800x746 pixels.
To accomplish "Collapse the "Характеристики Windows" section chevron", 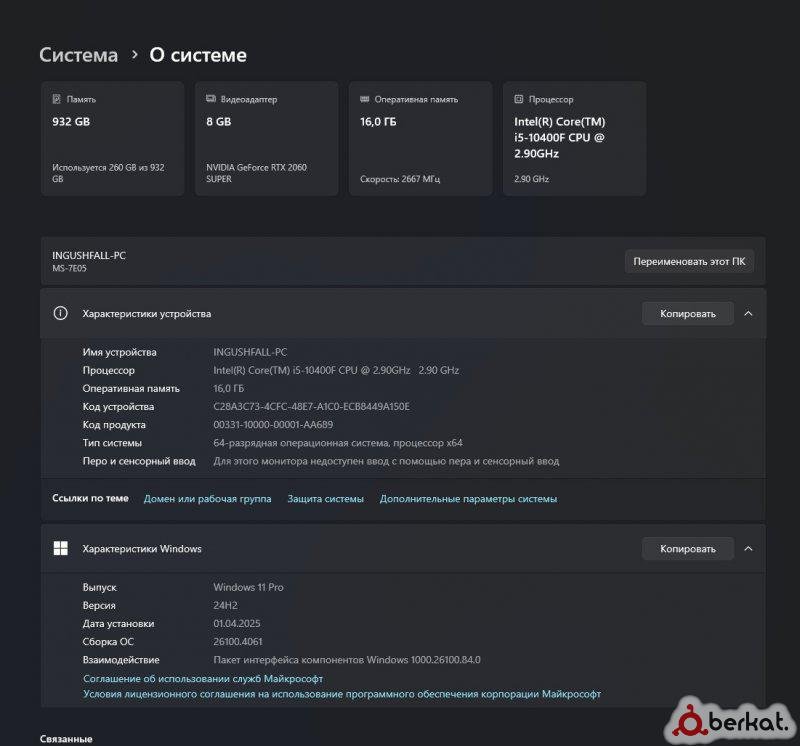I will click(748, 549).
